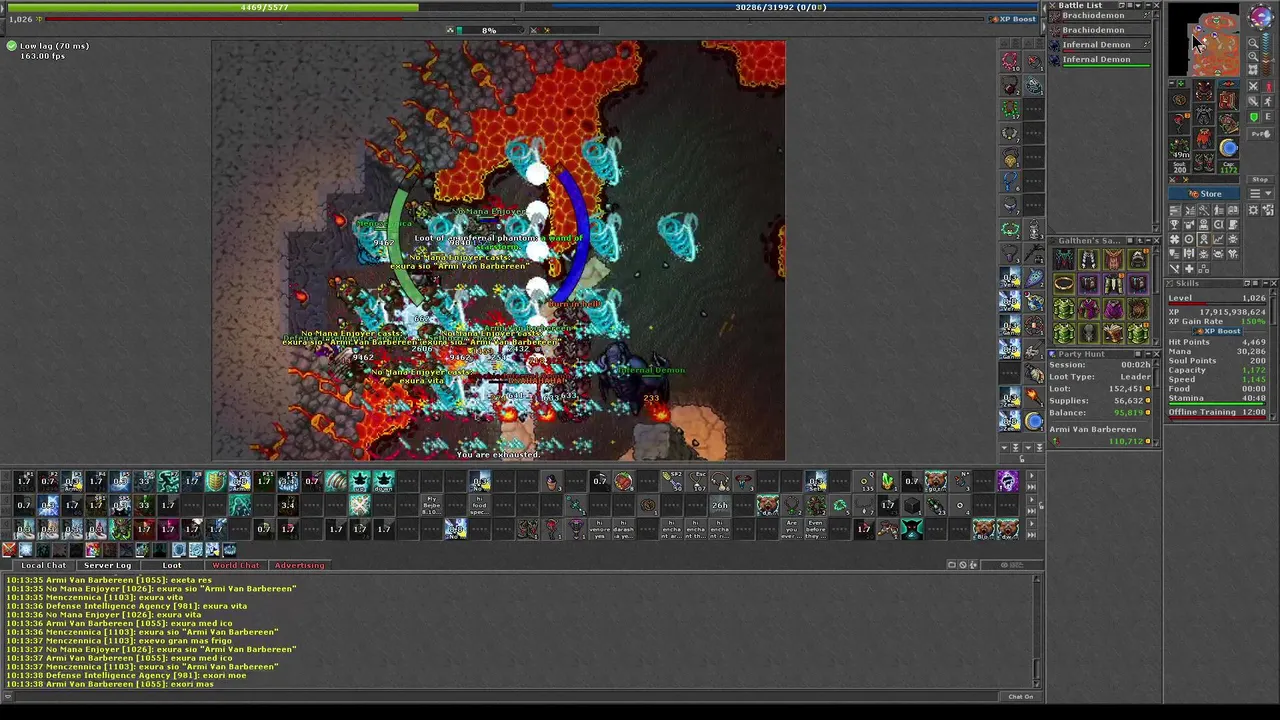1280x720 pixels.
Task: Click the minimap compass globe
Action: (x=1261, y=16)
